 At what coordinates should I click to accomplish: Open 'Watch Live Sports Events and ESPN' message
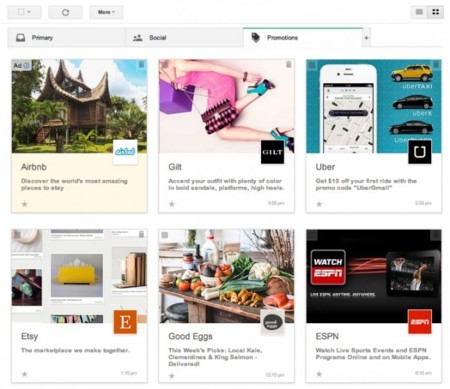coord(373,354)
